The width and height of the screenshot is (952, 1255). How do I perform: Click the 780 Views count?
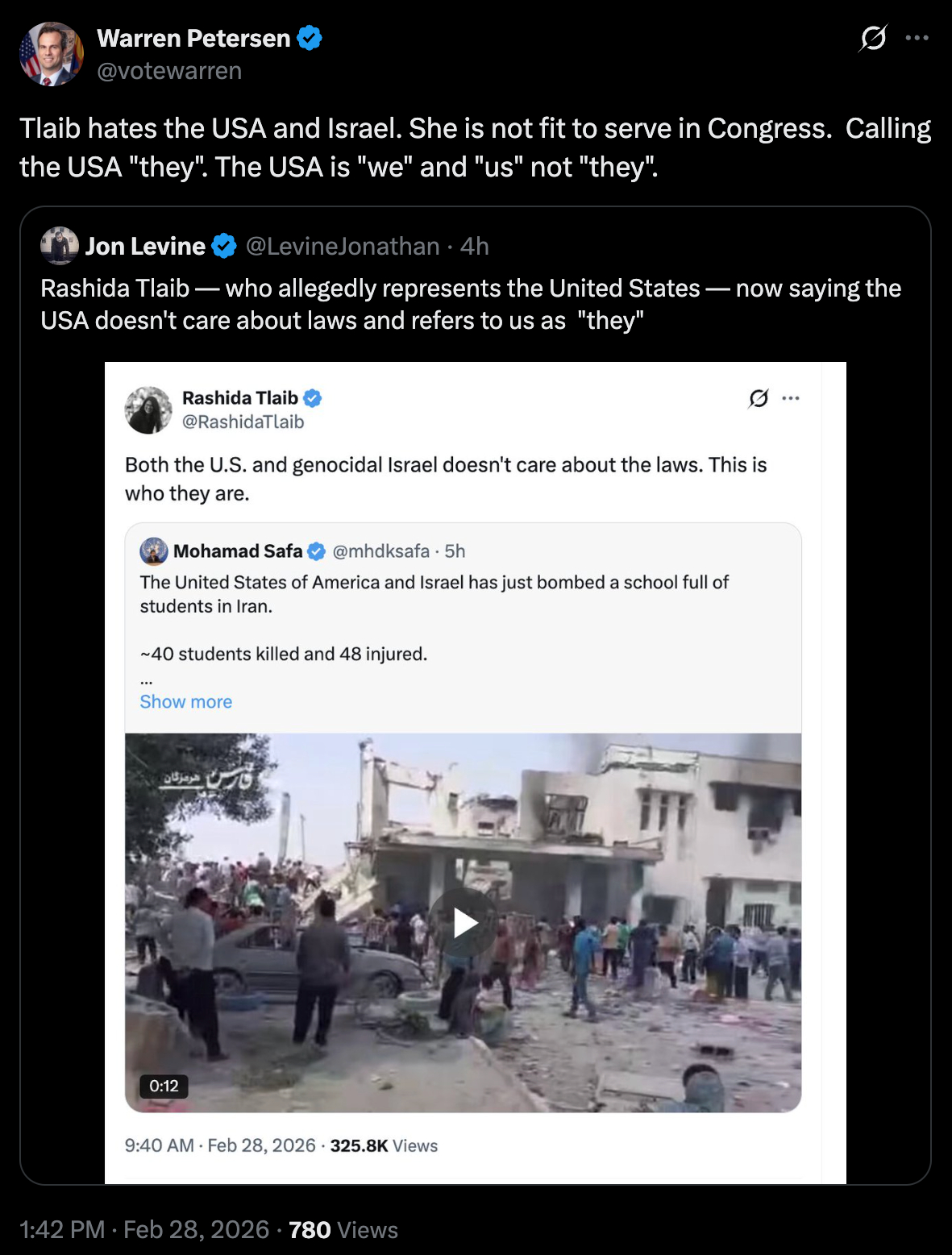click(x=343, y=1229)
